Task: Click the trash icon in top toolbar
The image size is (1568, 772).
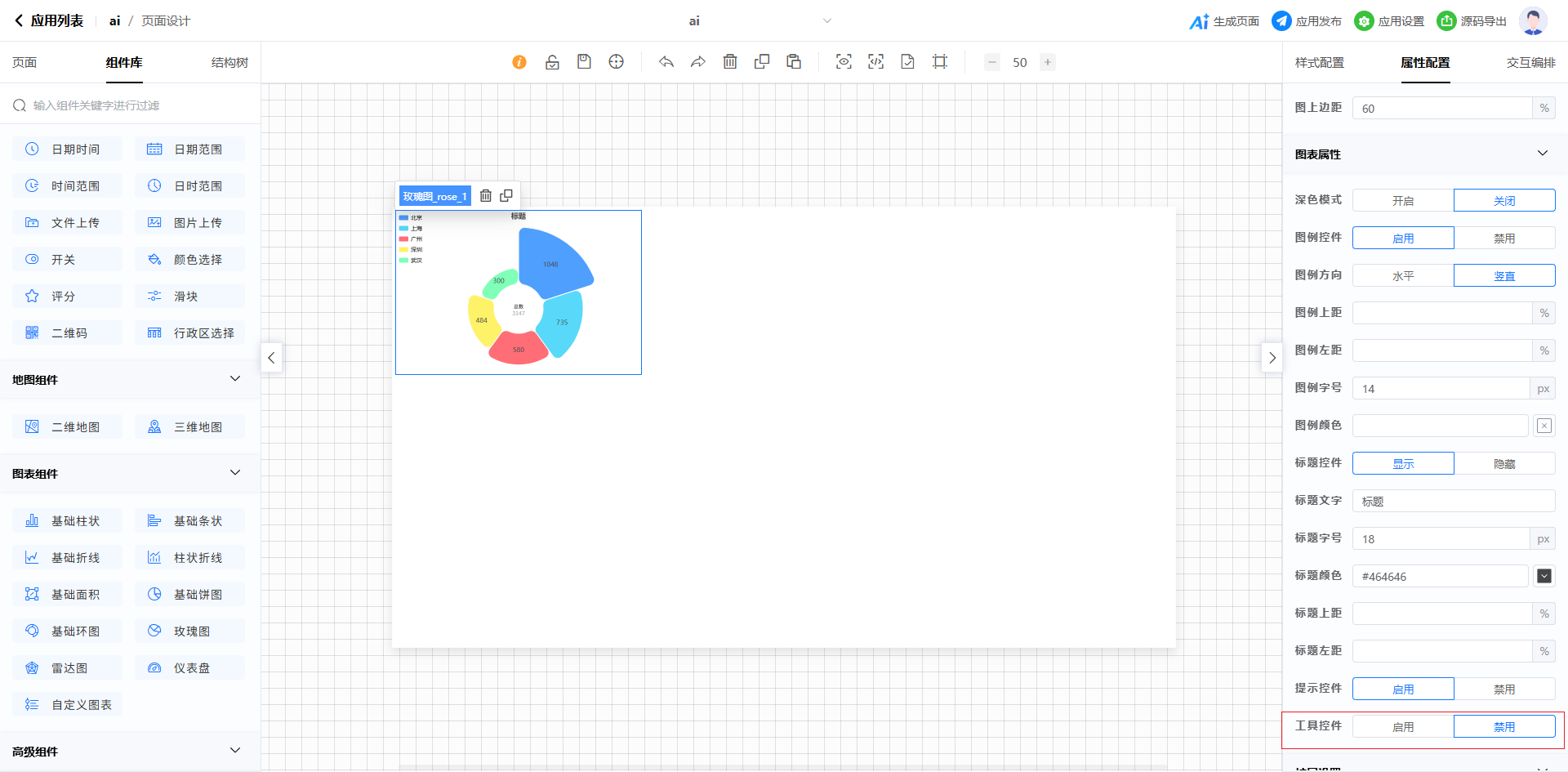Action: pyautogui.click(x=730, y=62)
